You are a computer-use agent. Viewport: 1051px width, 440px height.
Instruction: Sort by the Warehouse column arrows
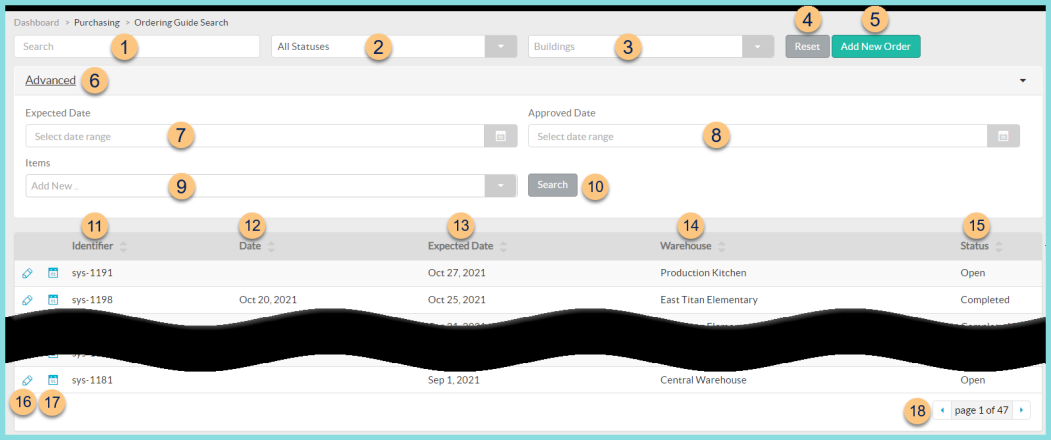click(721, 247)
